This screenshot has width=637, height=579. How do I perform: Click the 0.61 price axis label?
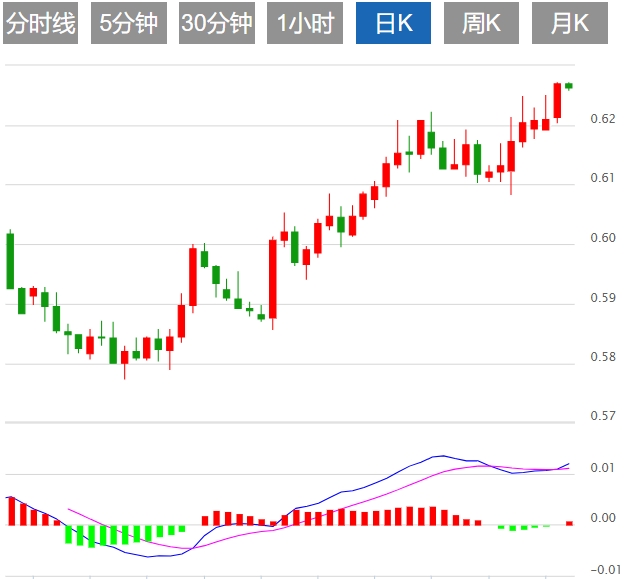[603, 178]
